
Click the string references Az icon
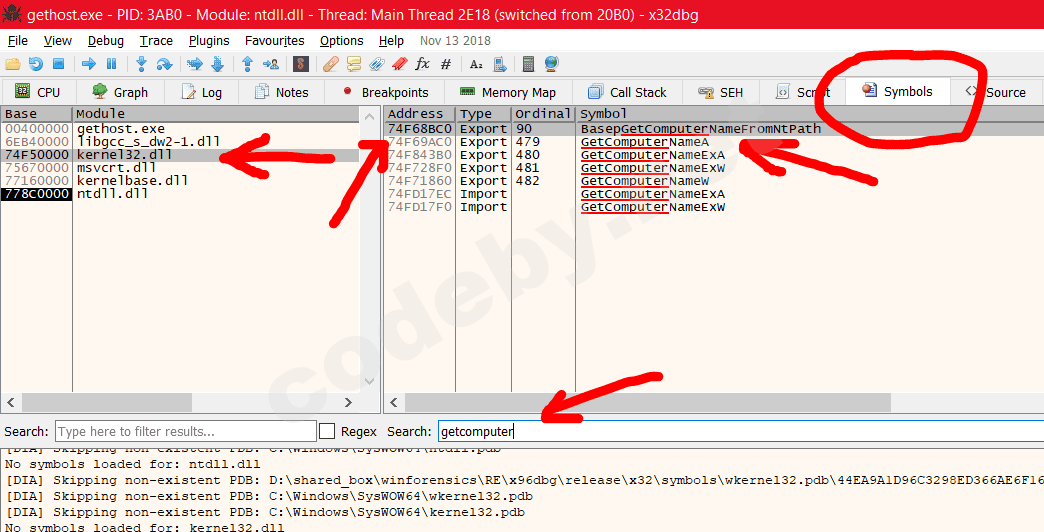(476, 64)
